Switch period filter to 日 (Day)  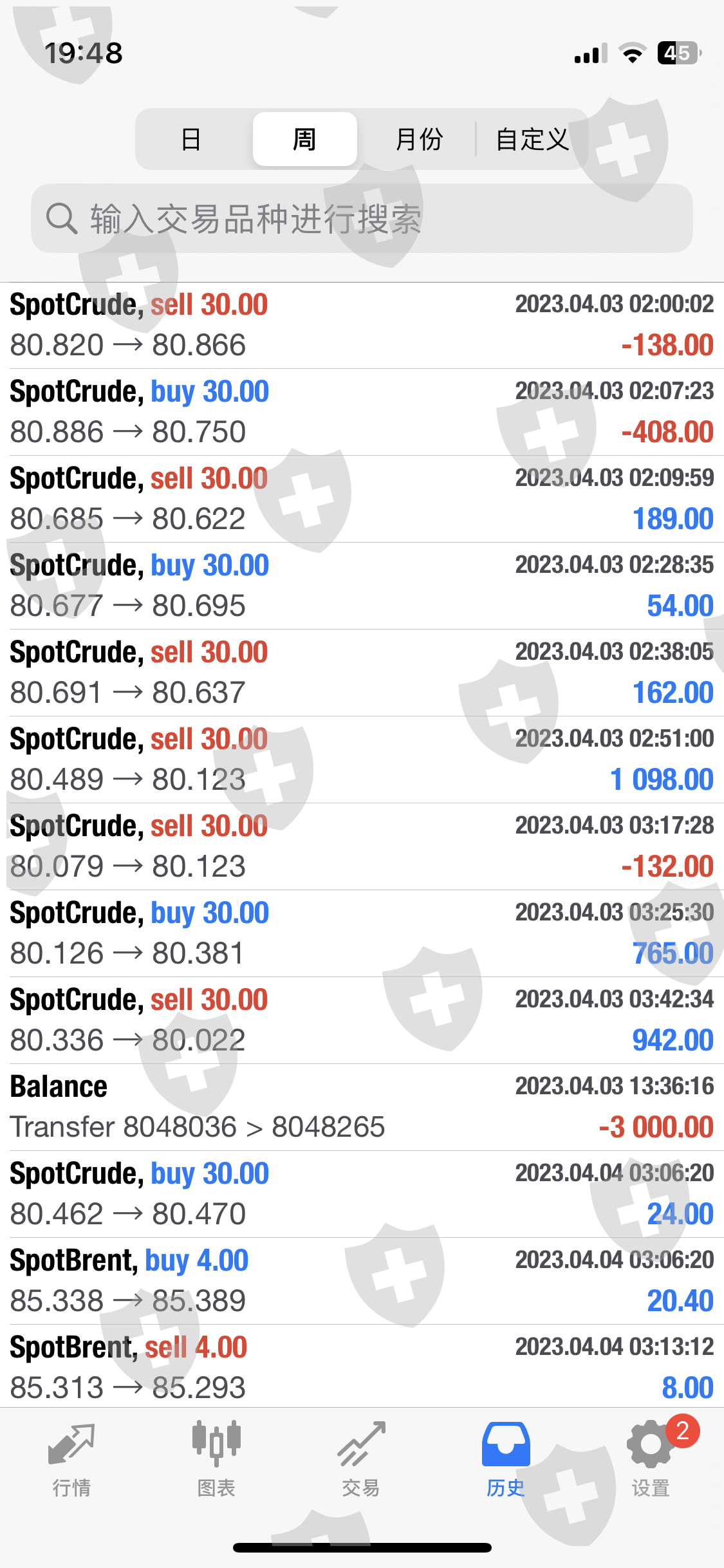[x=191, y=139]
